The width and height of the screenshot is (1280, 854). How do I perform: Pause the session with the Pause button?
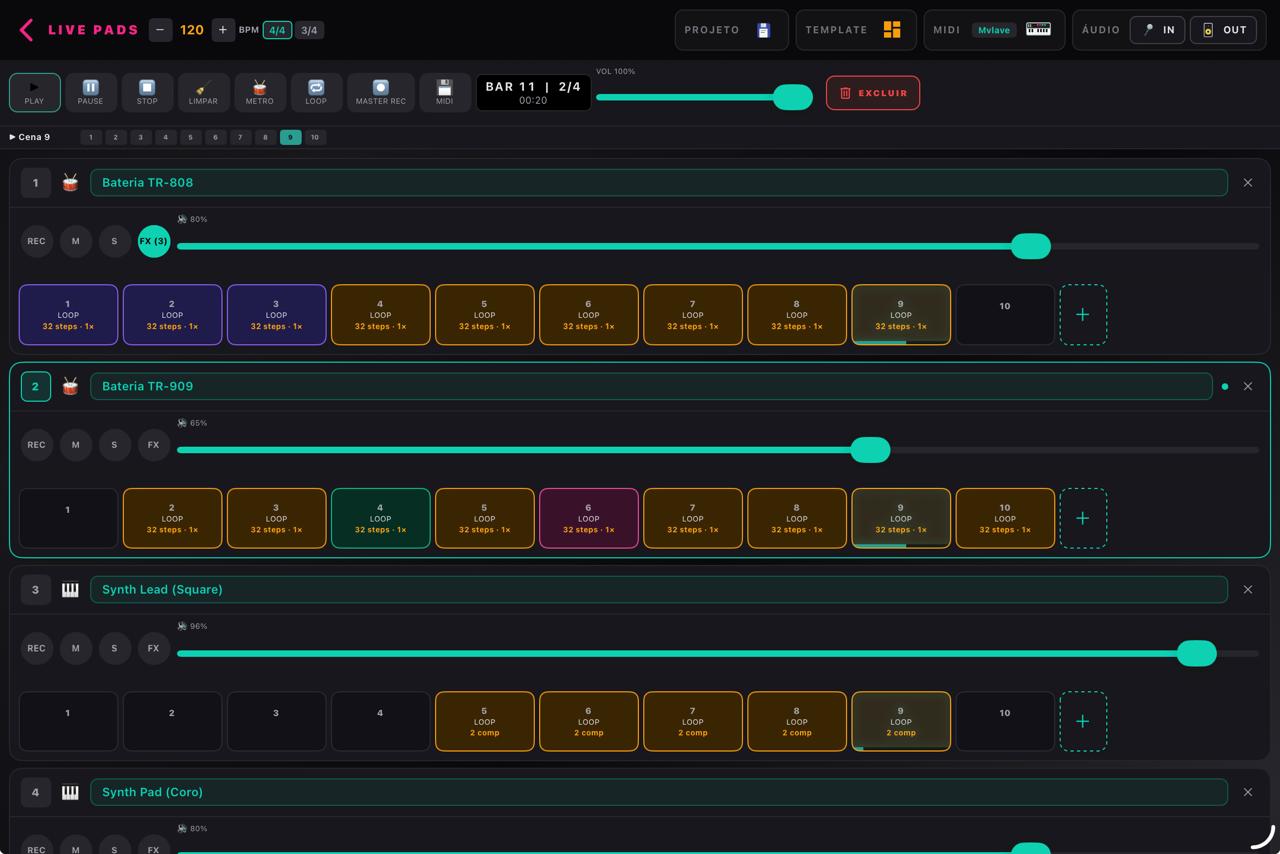point(90,92)
